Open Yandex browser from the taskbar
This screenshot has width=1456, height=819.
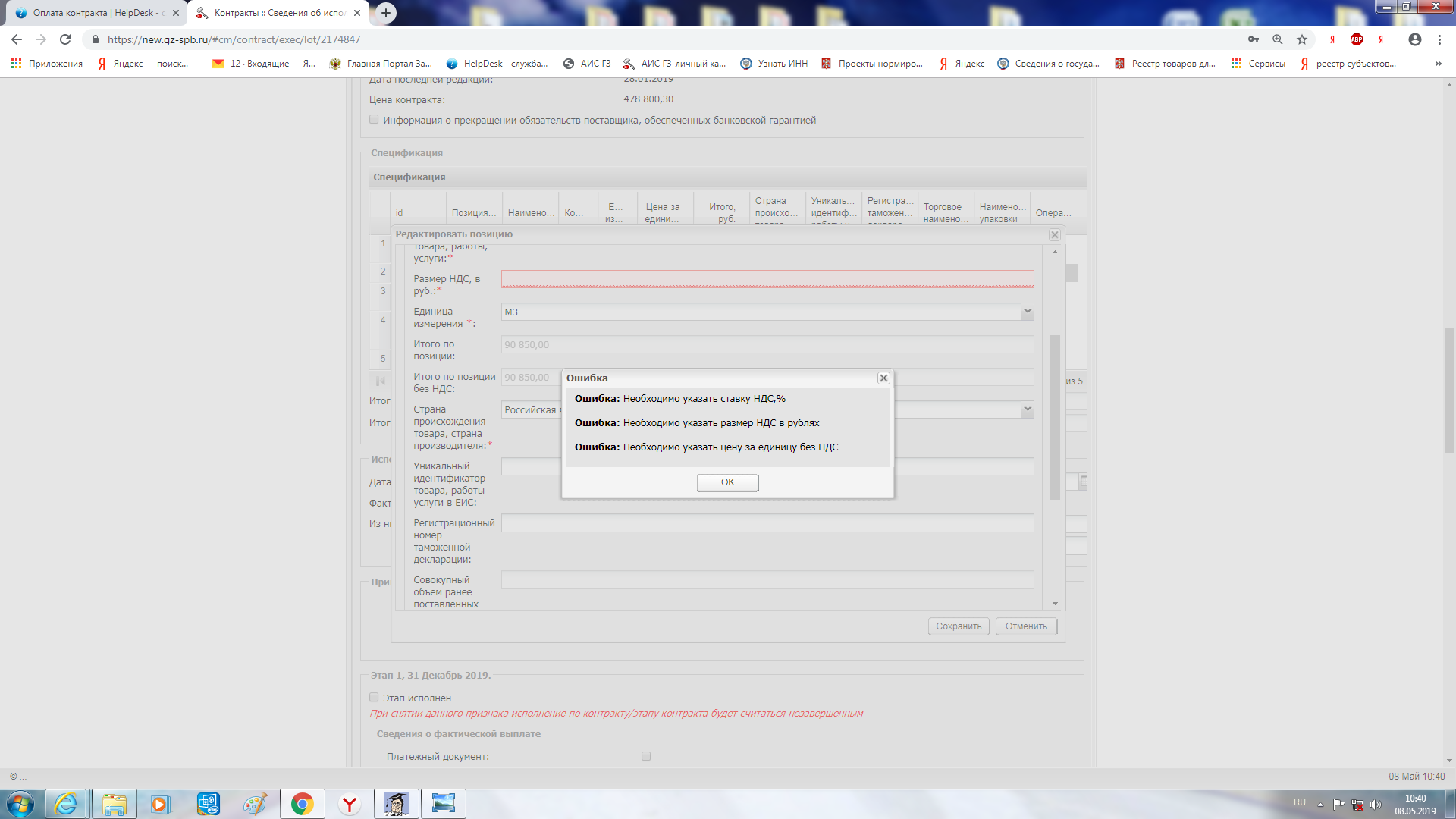[349, 804]
